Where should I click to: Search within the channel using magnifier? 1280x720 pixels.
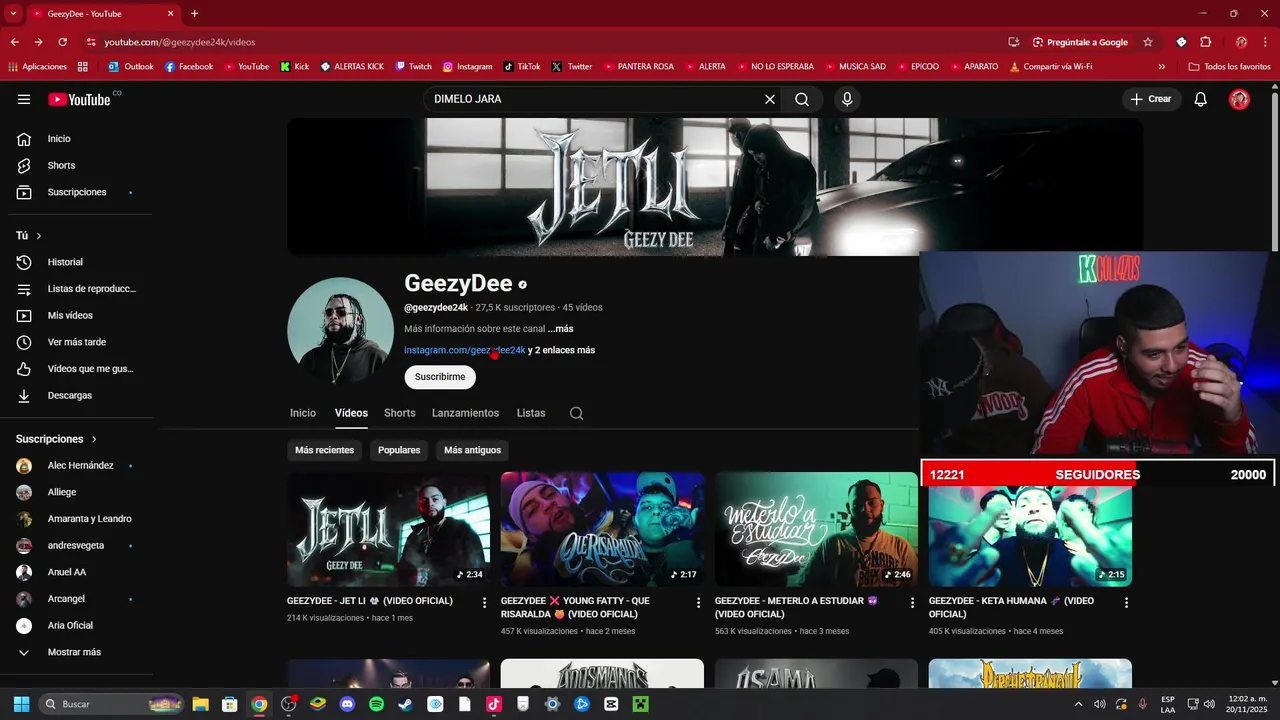(576, 413)
